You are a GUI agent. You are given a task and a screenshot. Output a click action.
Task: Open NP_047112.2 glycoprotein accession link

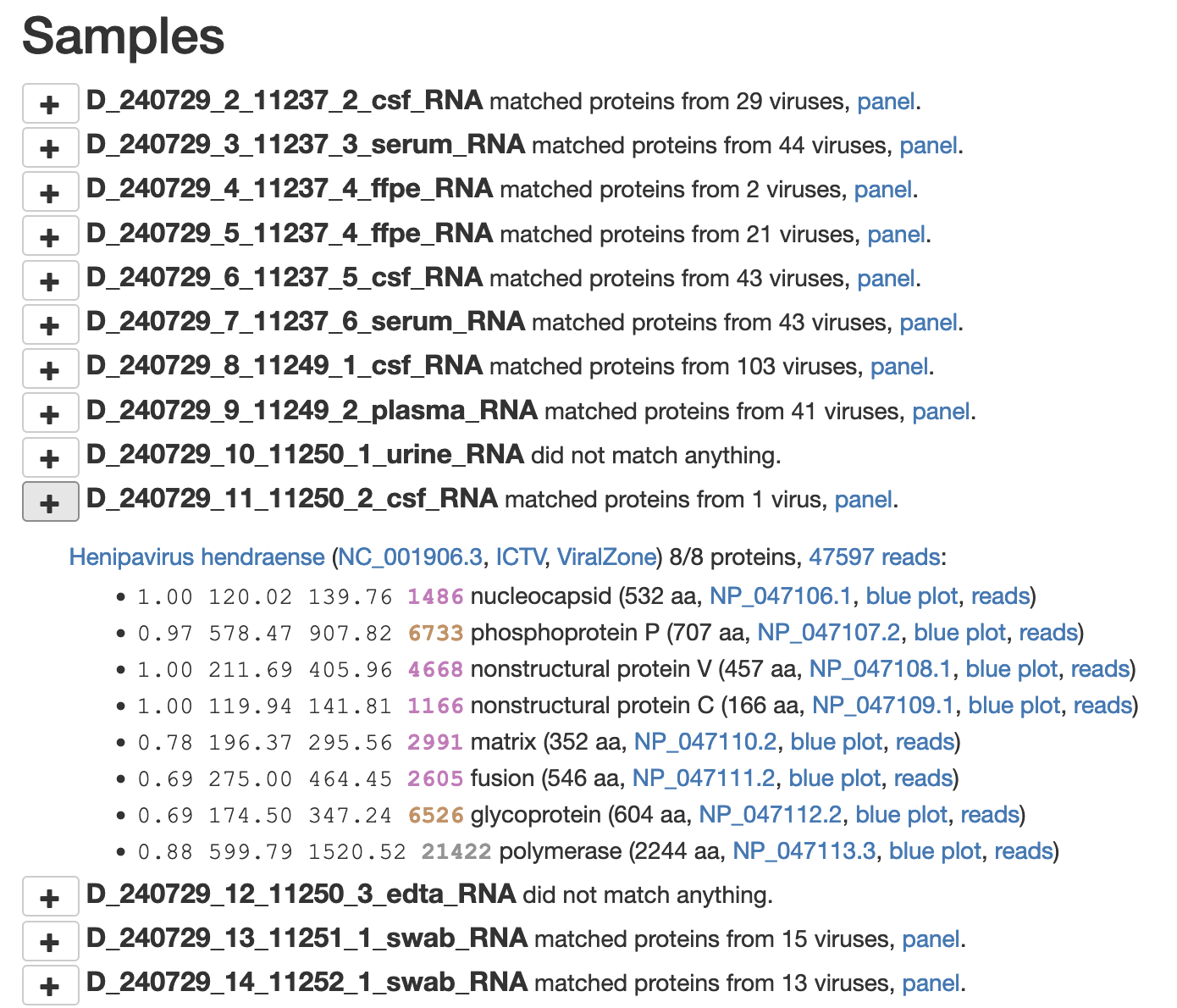771,815
